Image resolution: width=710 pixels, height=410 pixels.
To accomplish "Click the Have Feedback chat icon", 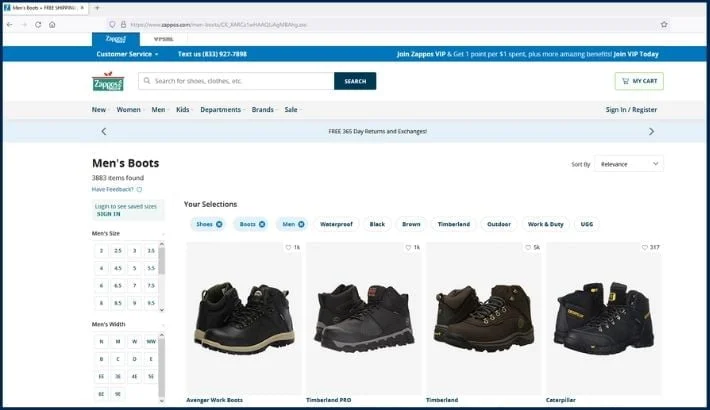I will tap(139, 189).
